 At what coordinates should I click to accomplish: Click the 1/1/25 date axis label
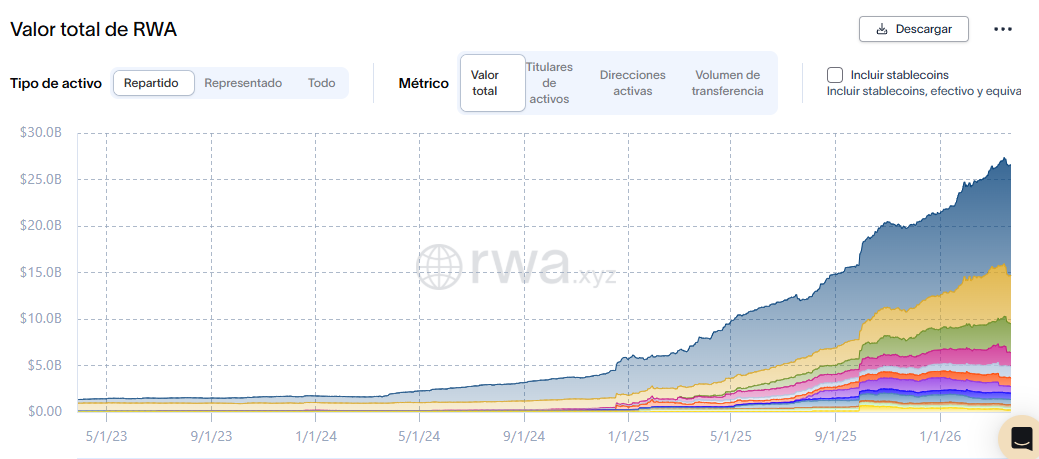[x=626, y=436]
